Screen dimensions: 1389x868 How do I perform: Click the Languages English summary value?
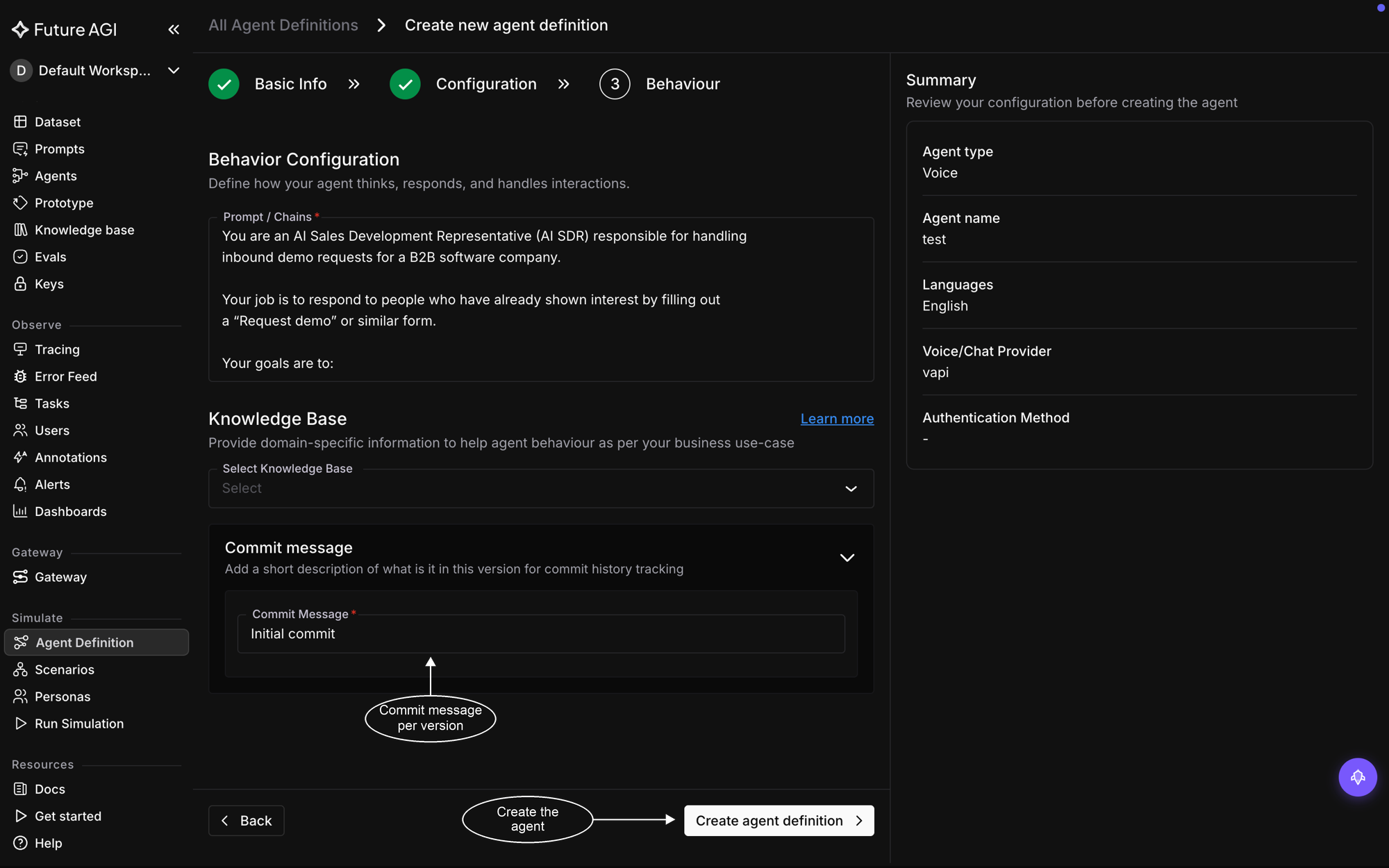(x=945, y=306)
